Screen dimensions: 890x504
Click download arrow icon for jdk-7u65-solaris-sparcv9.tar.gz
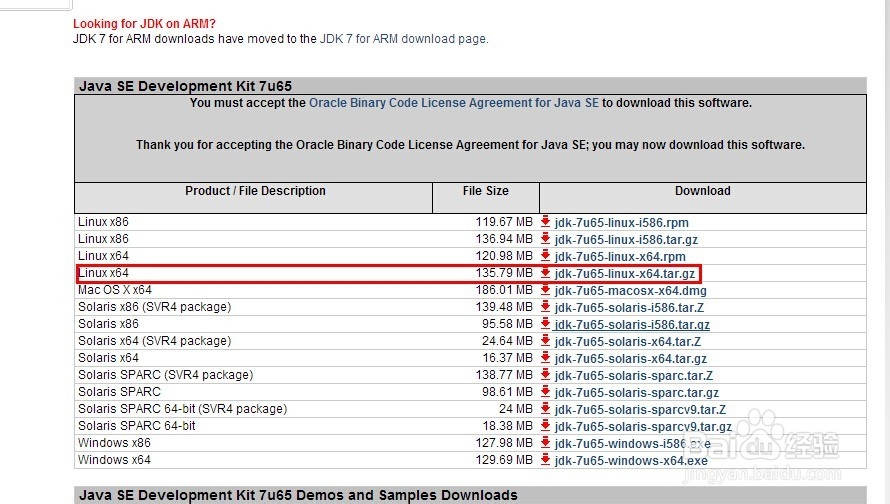(x=545, y=426)
